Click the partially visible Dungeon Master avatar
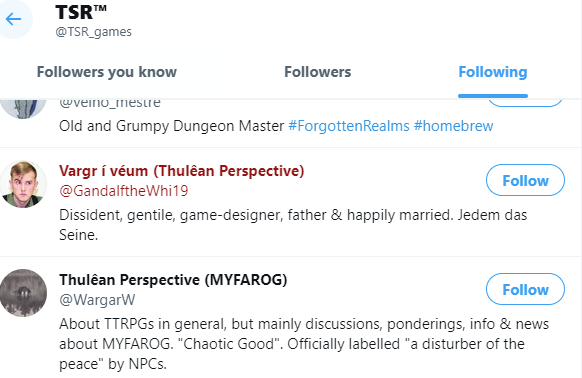The image size is (582, 378). (x=23, y=109)
